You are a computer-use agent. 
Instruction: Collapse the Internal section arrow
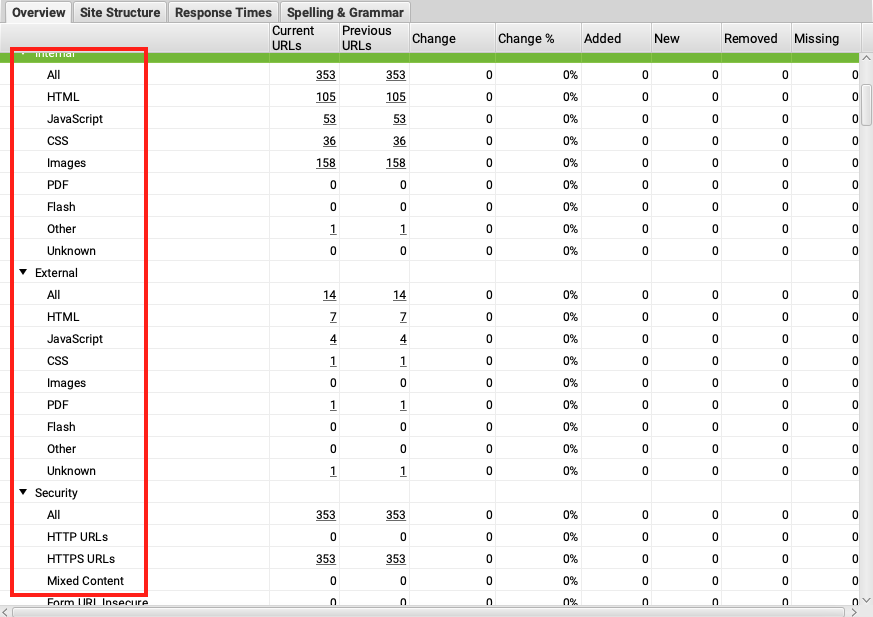click(23, 54)
